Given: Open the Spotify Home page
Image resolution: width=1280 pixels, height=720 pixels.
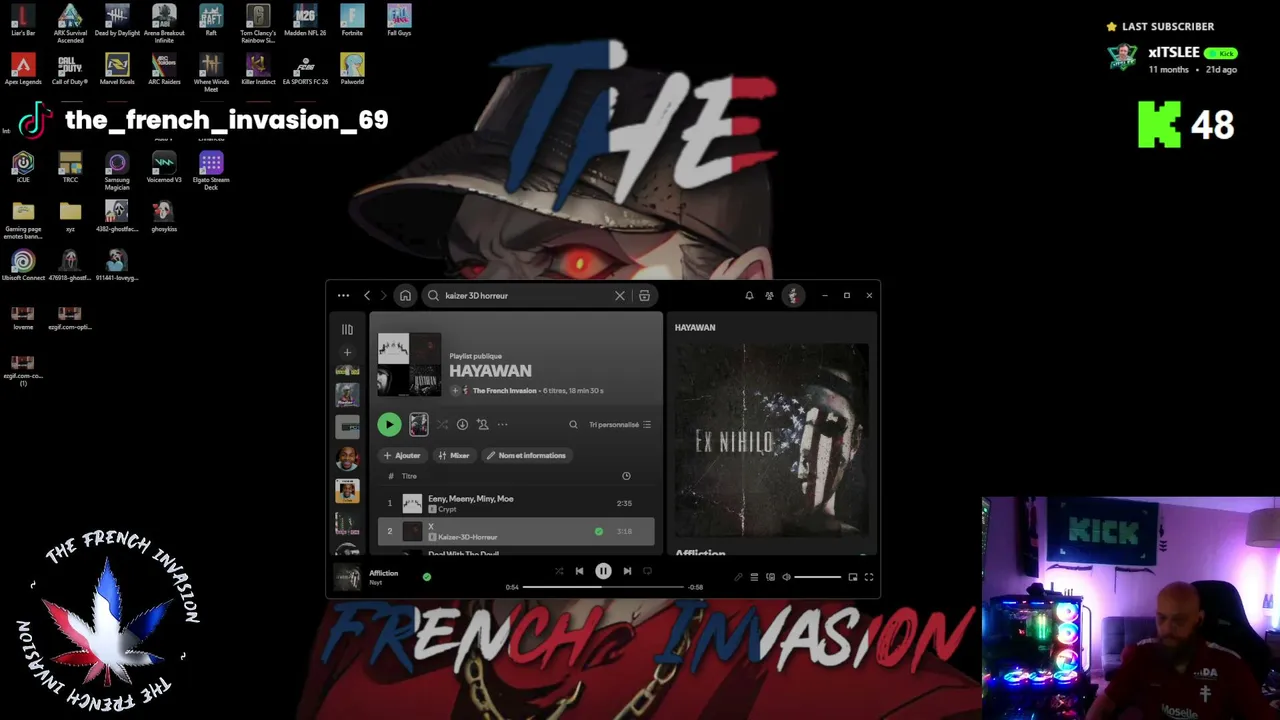Looking at the screenshot, I should pyautogui.click(x=405, y=296).
